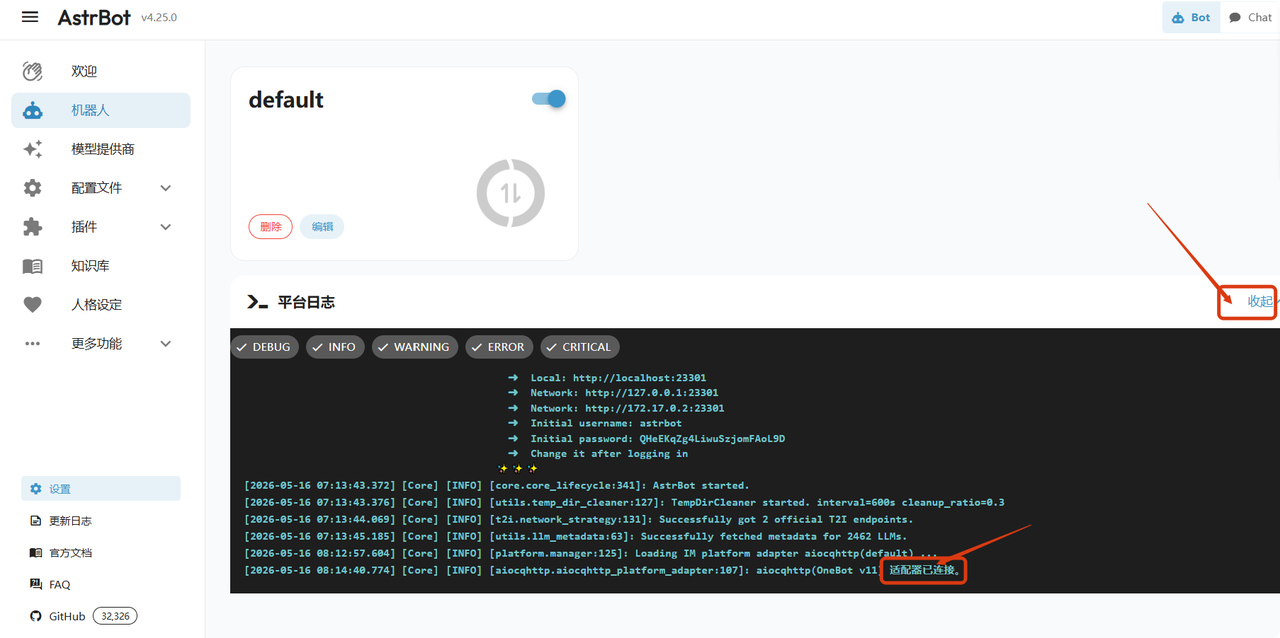
Task: Click the aiocqhttp platform logo on default card
Action: point(510,192)
